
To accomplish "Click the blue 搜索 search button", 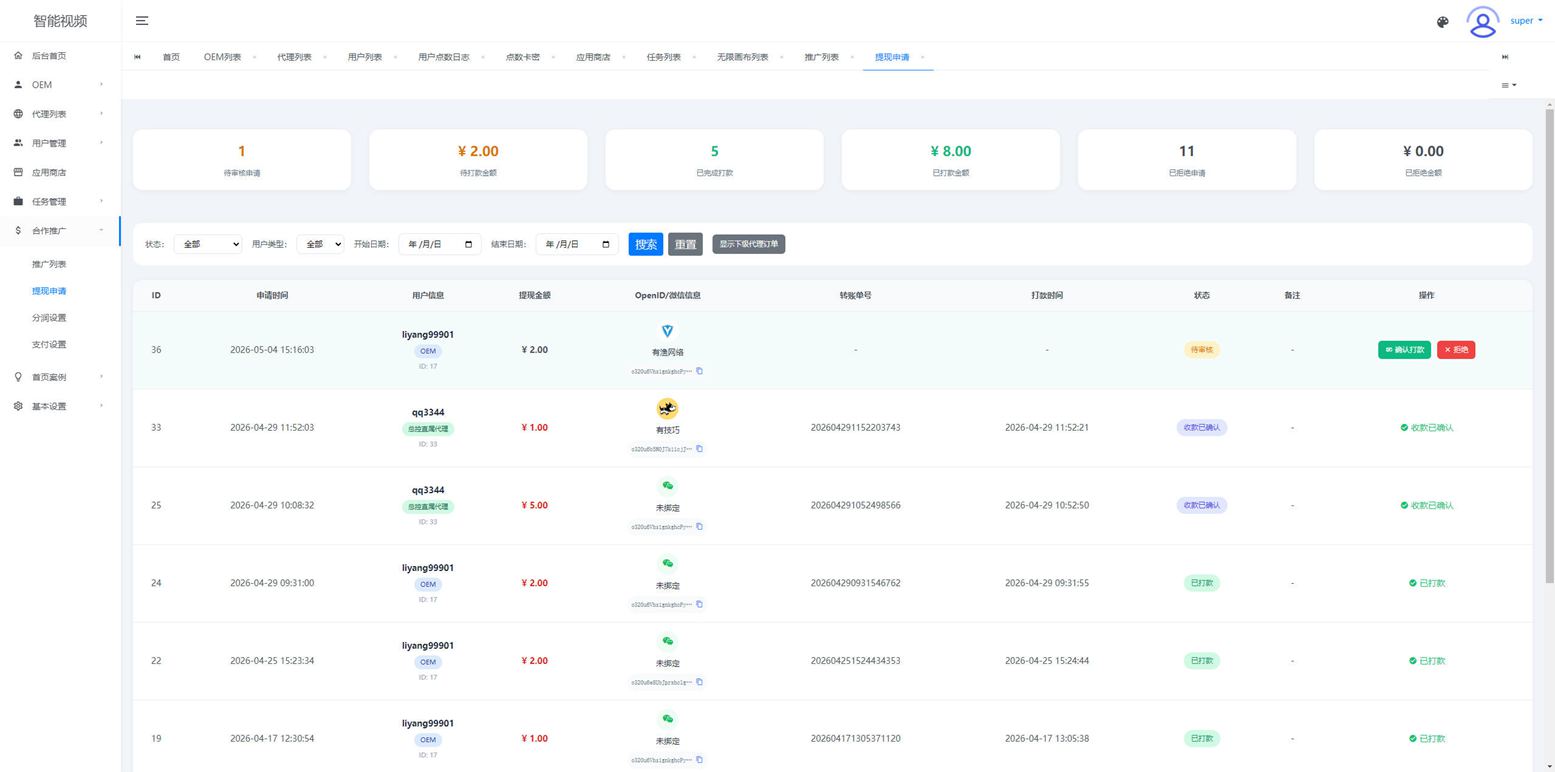I will 646,244.
